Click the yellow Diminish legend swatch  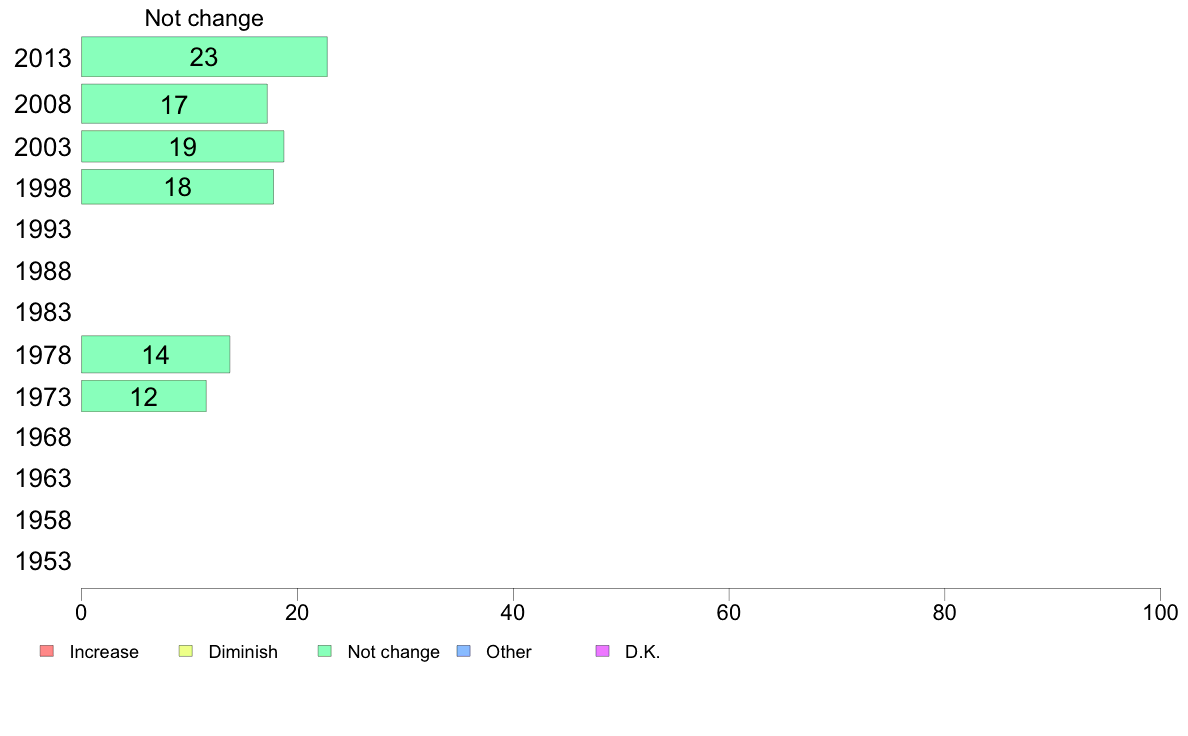point(186,651)
